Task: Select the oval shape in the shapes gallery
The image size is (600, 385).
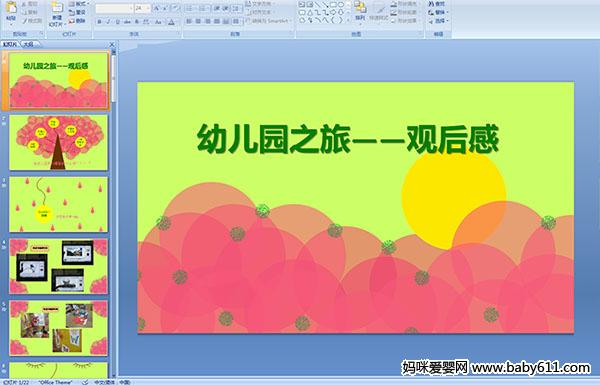Action: coord(341,5)
